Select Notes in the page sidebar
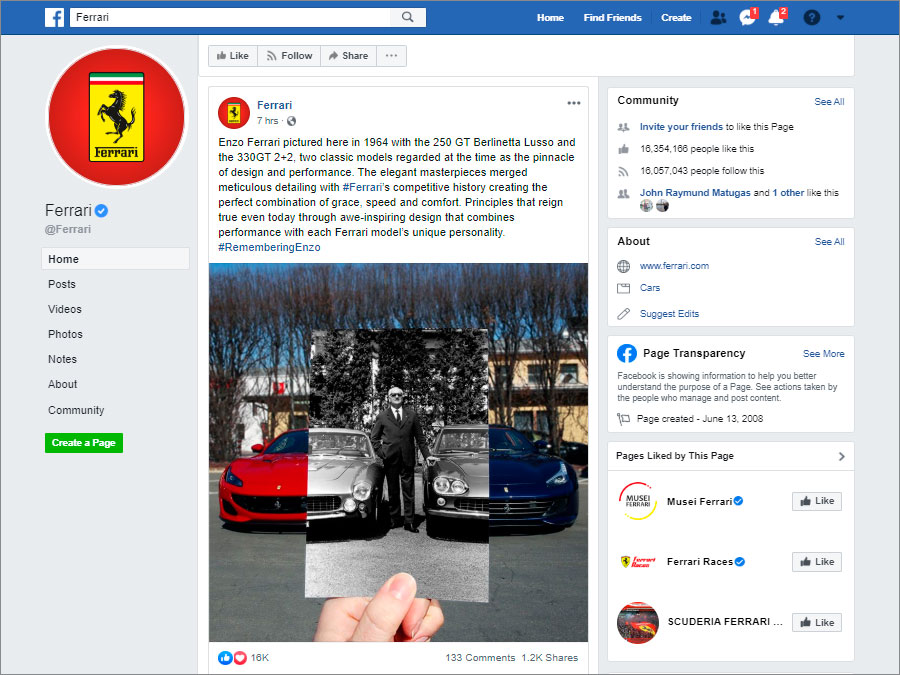Screen dimensions: 900x675 click(x=63, y=359)
